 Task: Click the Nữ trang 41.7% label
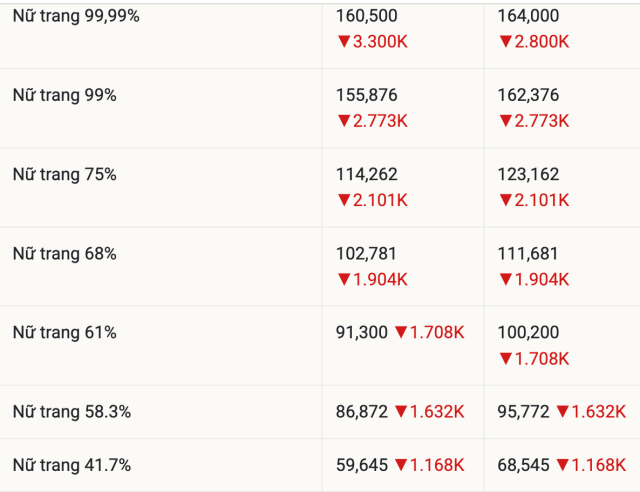[x=71, y=464]
